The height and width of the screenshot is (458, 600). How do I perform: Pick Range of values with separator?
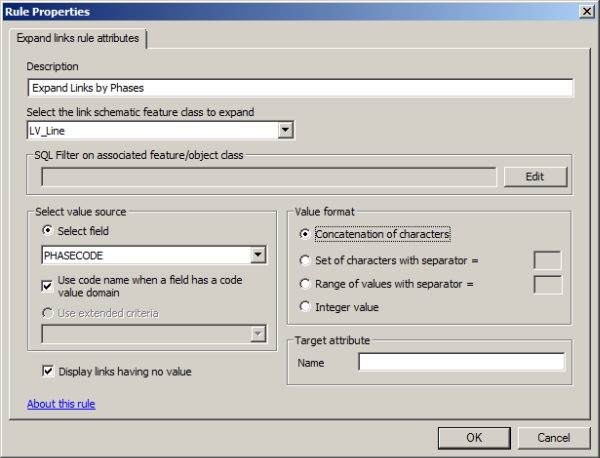305,283
